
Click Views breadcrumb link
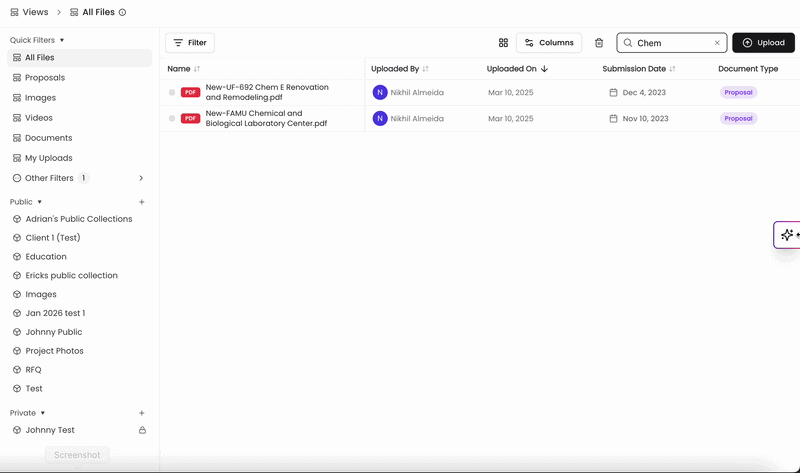35,12
